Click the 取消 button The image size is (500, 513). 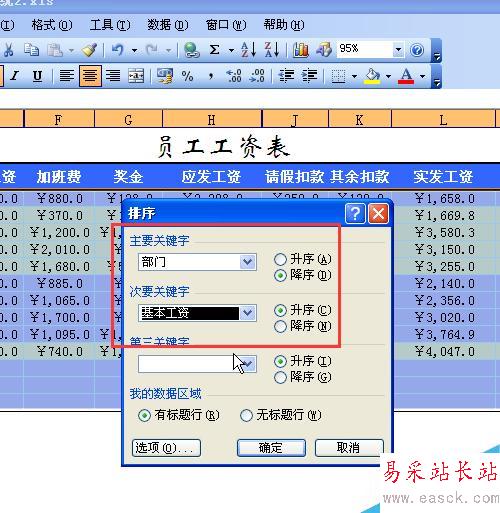point(349,448)
